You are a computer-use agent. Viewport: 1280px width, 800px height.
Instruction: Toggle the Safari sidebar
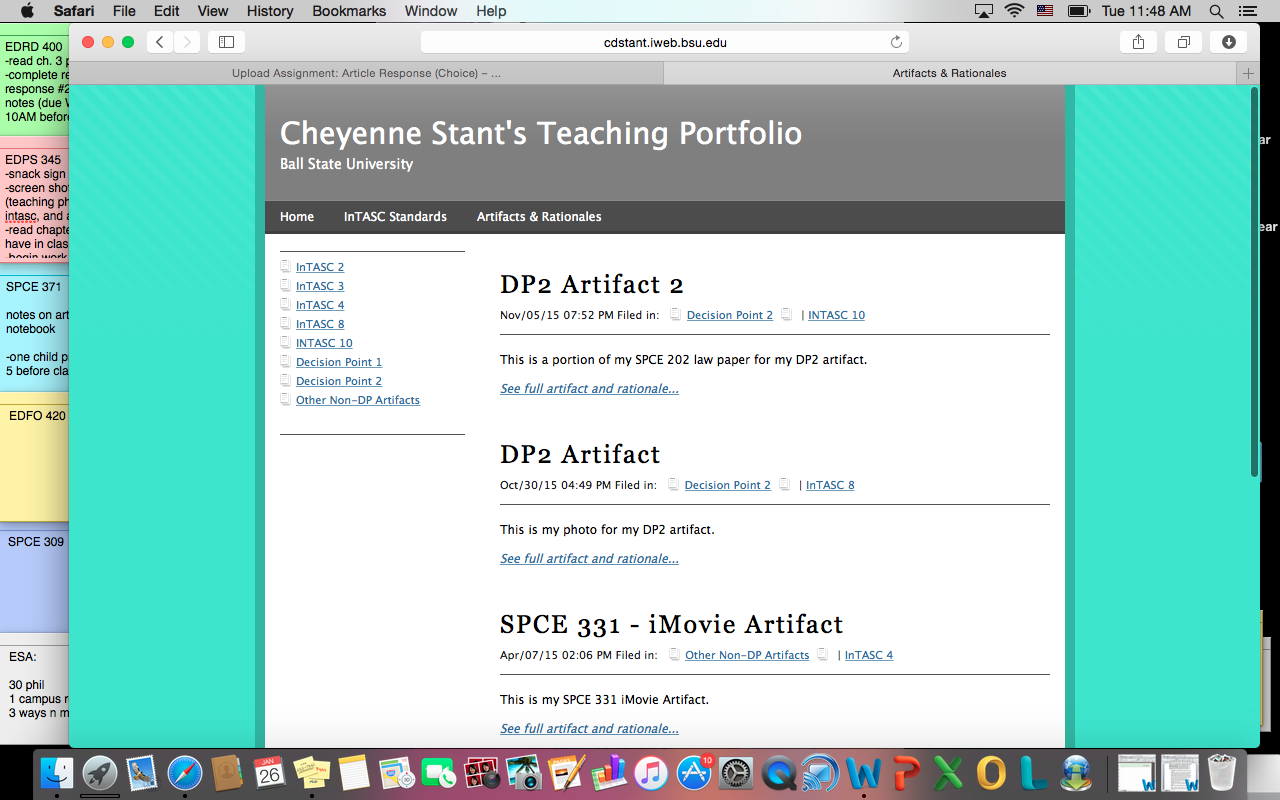[x=226, y=42]
